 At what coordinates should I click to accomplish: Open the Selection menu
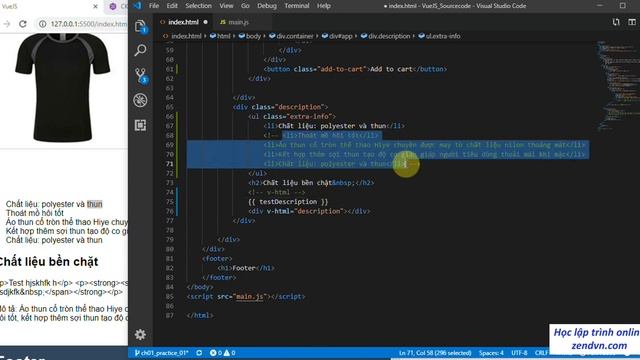pyautogui.click(x=198, y=6)
